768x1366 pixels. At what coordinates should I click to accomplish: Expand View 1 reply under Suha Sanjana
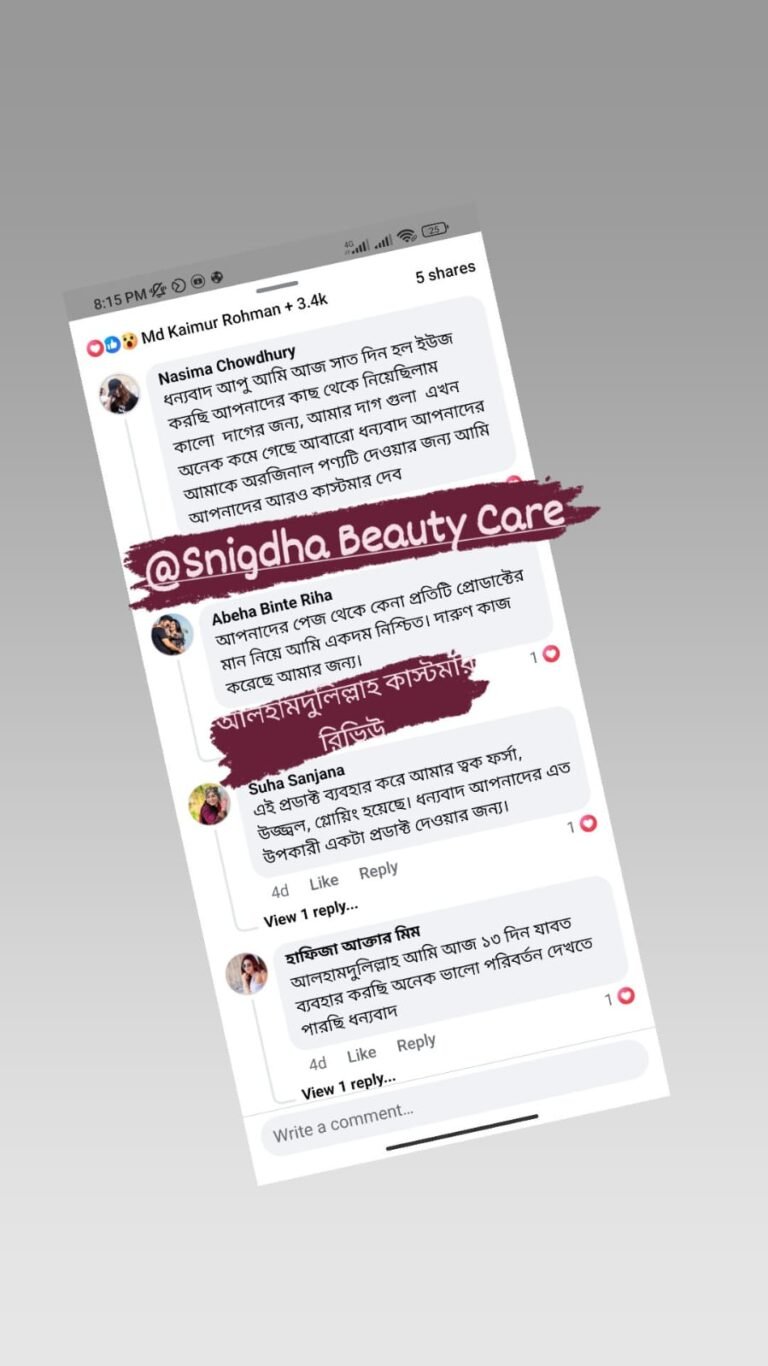click(311, 913)
